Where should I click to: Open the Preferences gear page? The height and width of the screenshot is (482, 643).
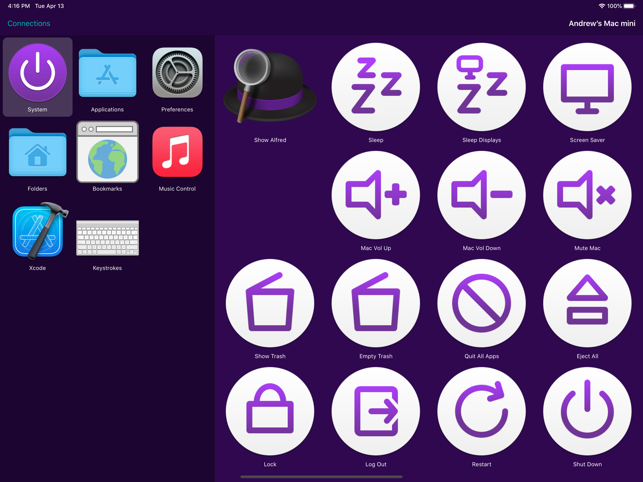pos(177,73)
